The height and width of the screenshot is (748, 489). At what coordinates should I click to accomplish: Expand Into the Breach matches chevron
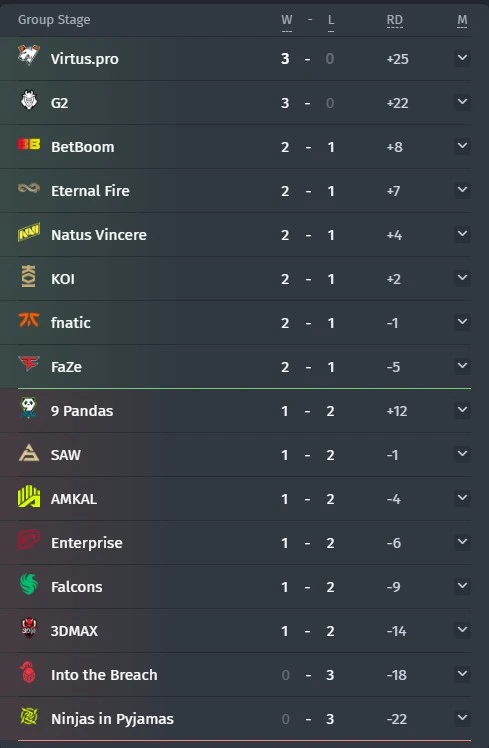click(462, 674)
